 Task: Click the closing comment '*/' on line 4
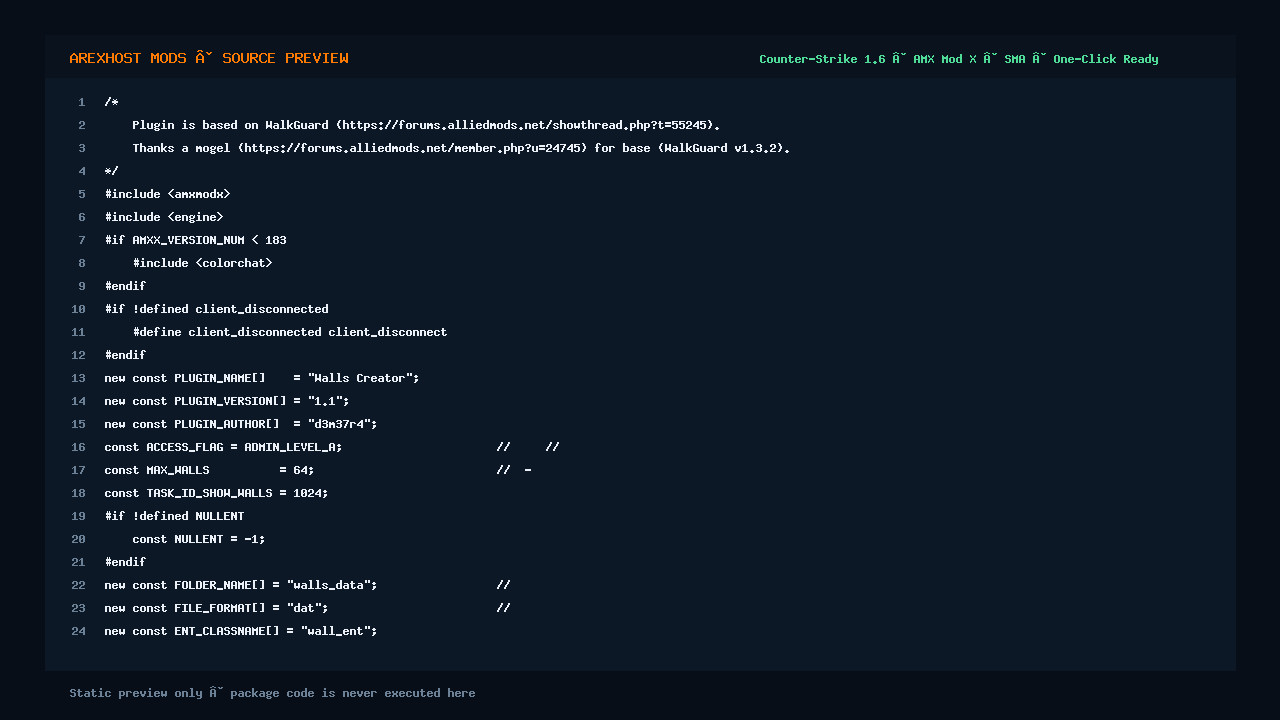(x=111, y=171)
